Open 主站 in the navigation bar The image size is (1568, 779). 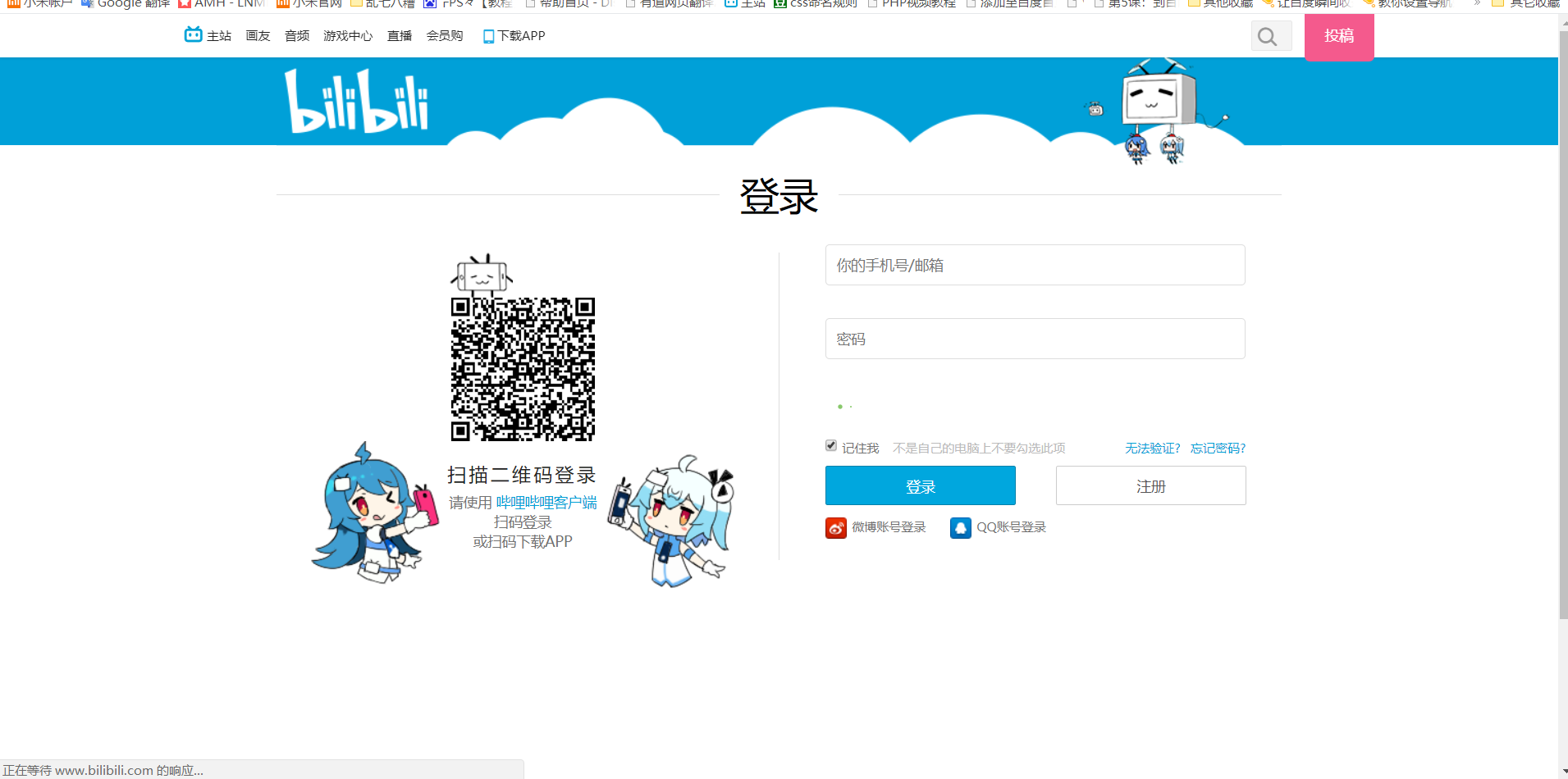click(x=219, y=36)
